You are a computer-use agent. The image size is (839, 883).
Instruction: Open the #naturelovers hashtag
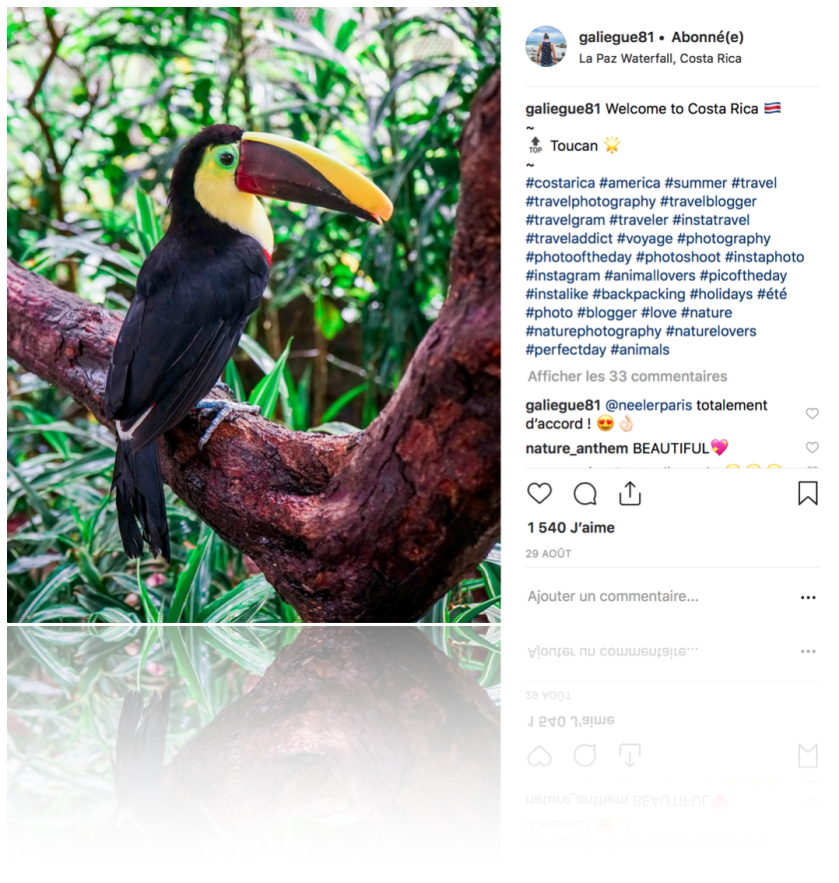[x=711, y=331]
